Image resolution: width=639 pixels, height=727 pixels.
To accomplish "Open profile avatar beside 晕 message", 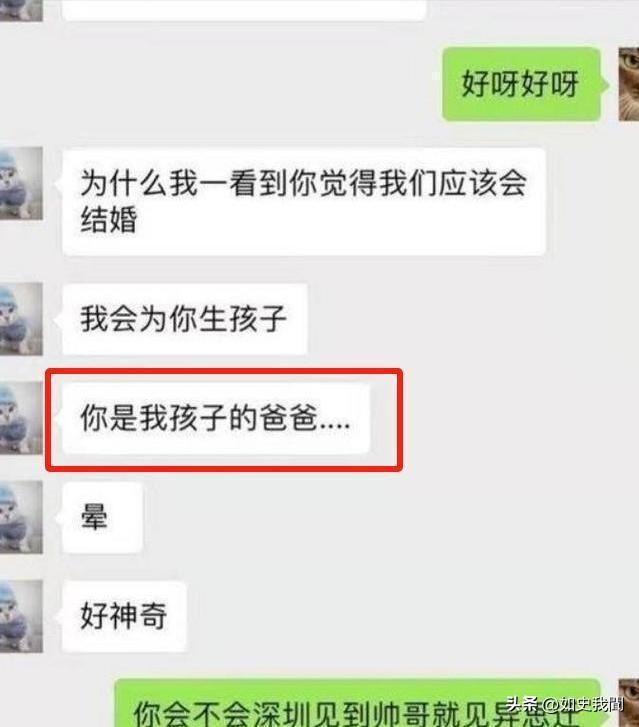I will (x=21, y=517).
